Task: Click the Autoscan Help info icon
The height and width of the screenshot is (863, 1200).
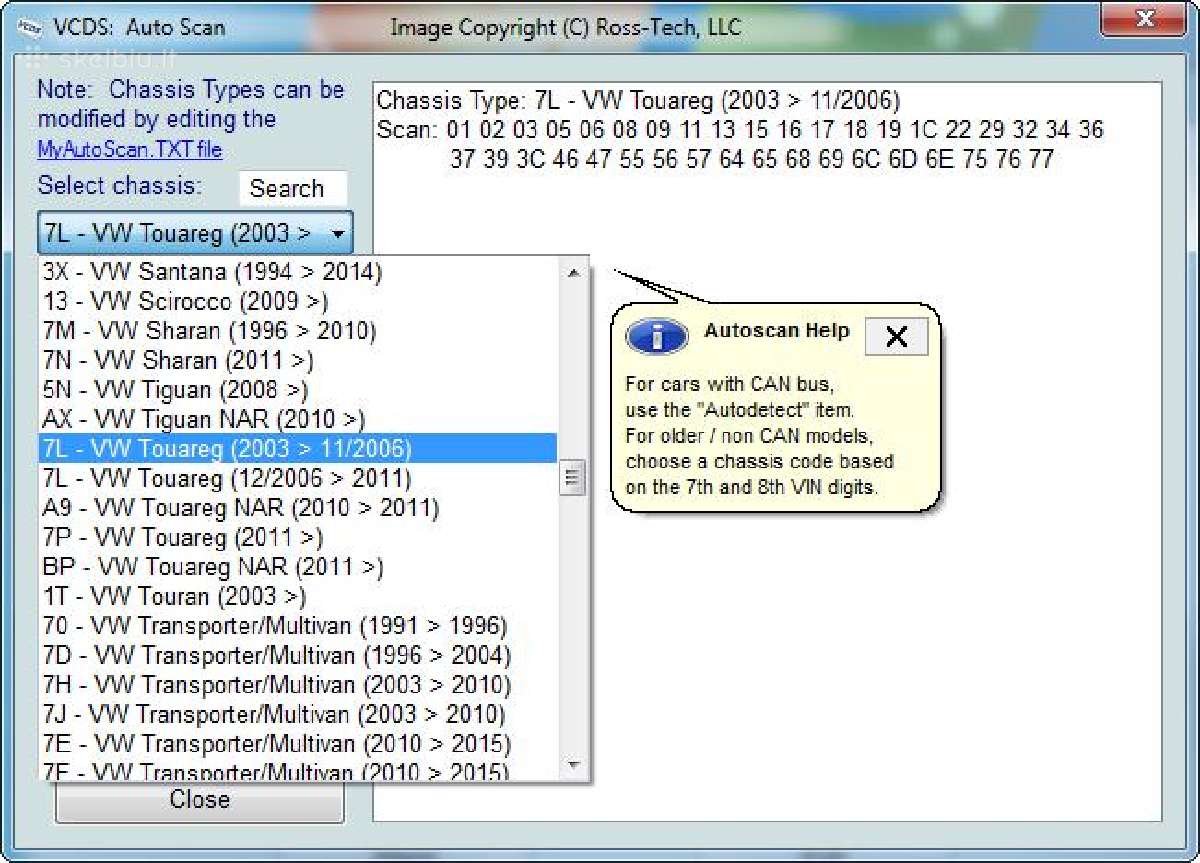Action: pos(656,337)
